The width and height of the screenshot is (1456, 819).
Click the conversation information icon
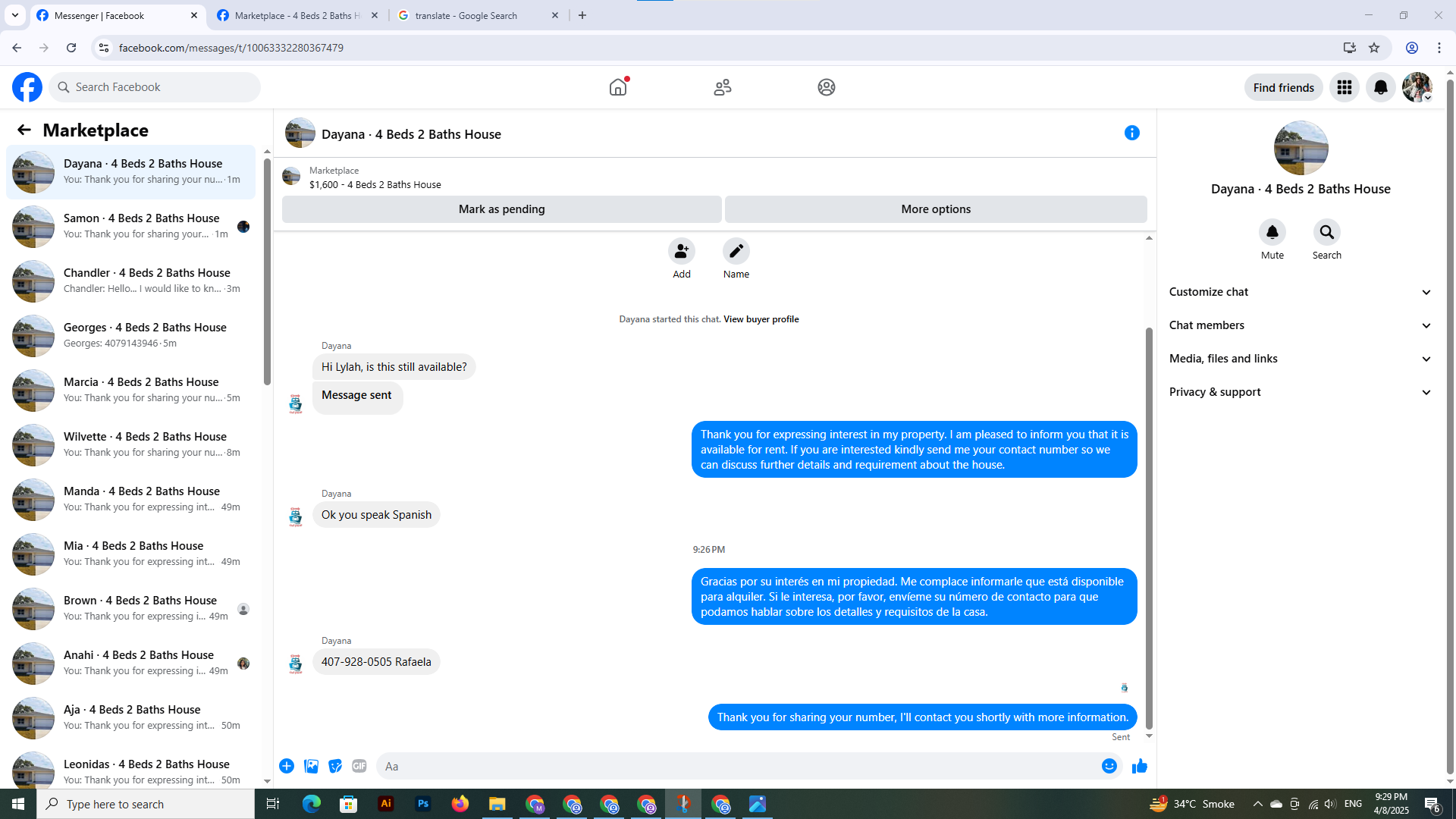point(1131,133)
